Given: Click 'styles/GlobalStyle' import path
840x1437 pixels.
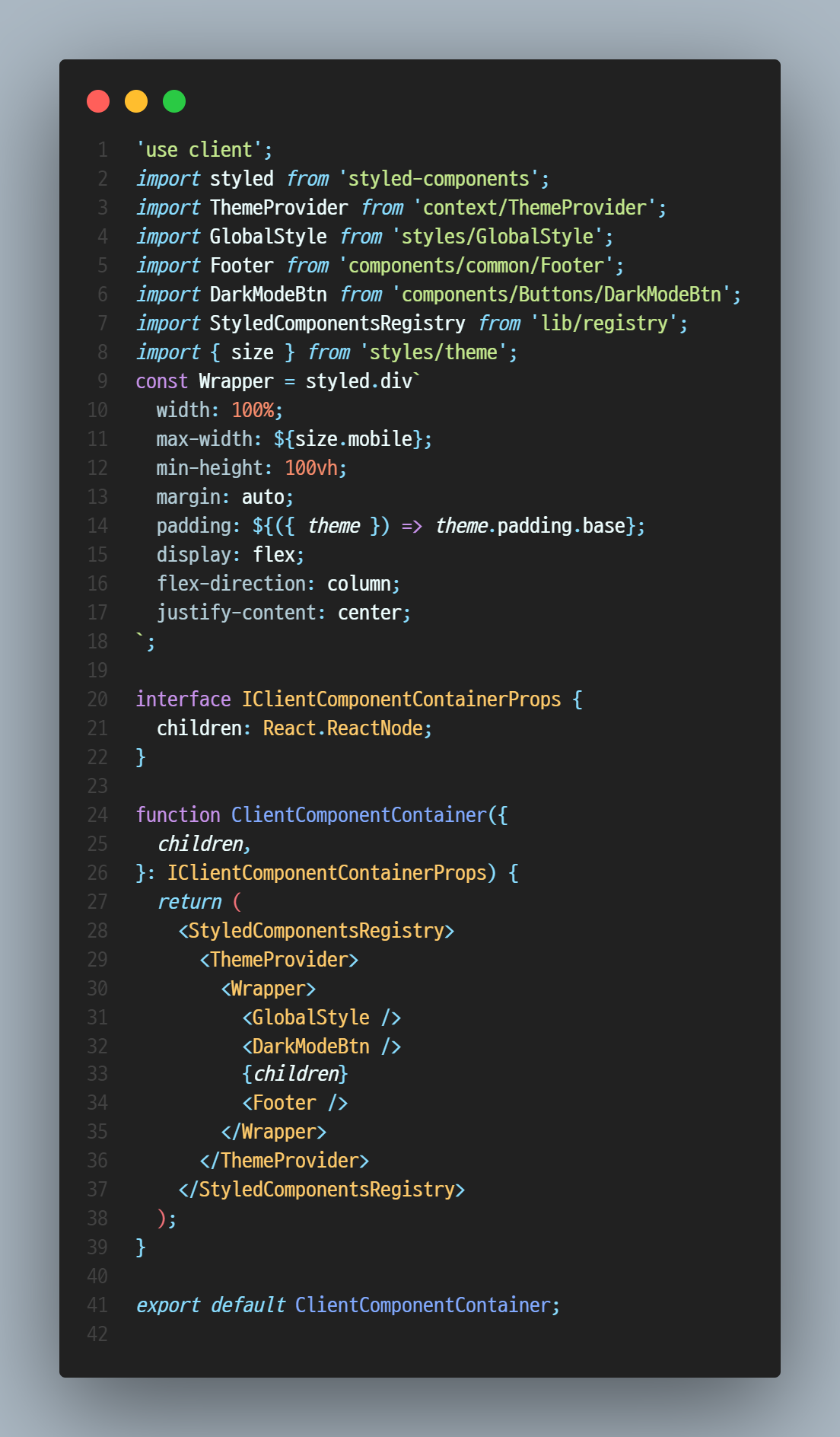Looking at the screenshot, I should 498,237.
